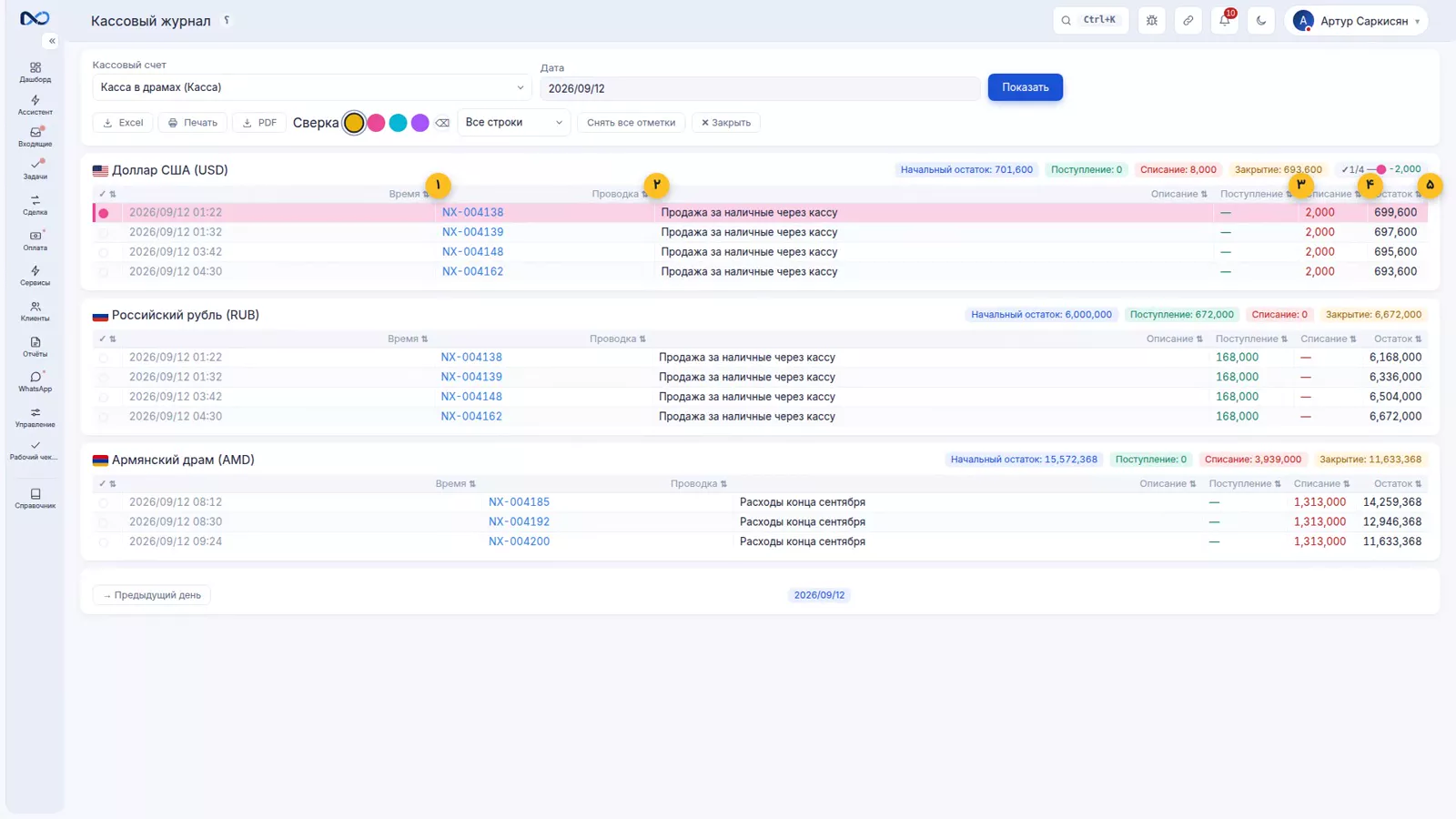Open the WhatsApp sidebar item
This screenshot has height=819, width=1456.
click(x=35, y=381)
